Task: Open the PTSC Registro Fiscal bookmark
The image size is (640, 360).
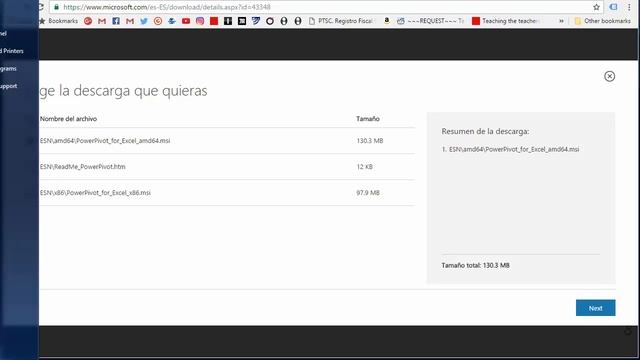Action: 340,21
